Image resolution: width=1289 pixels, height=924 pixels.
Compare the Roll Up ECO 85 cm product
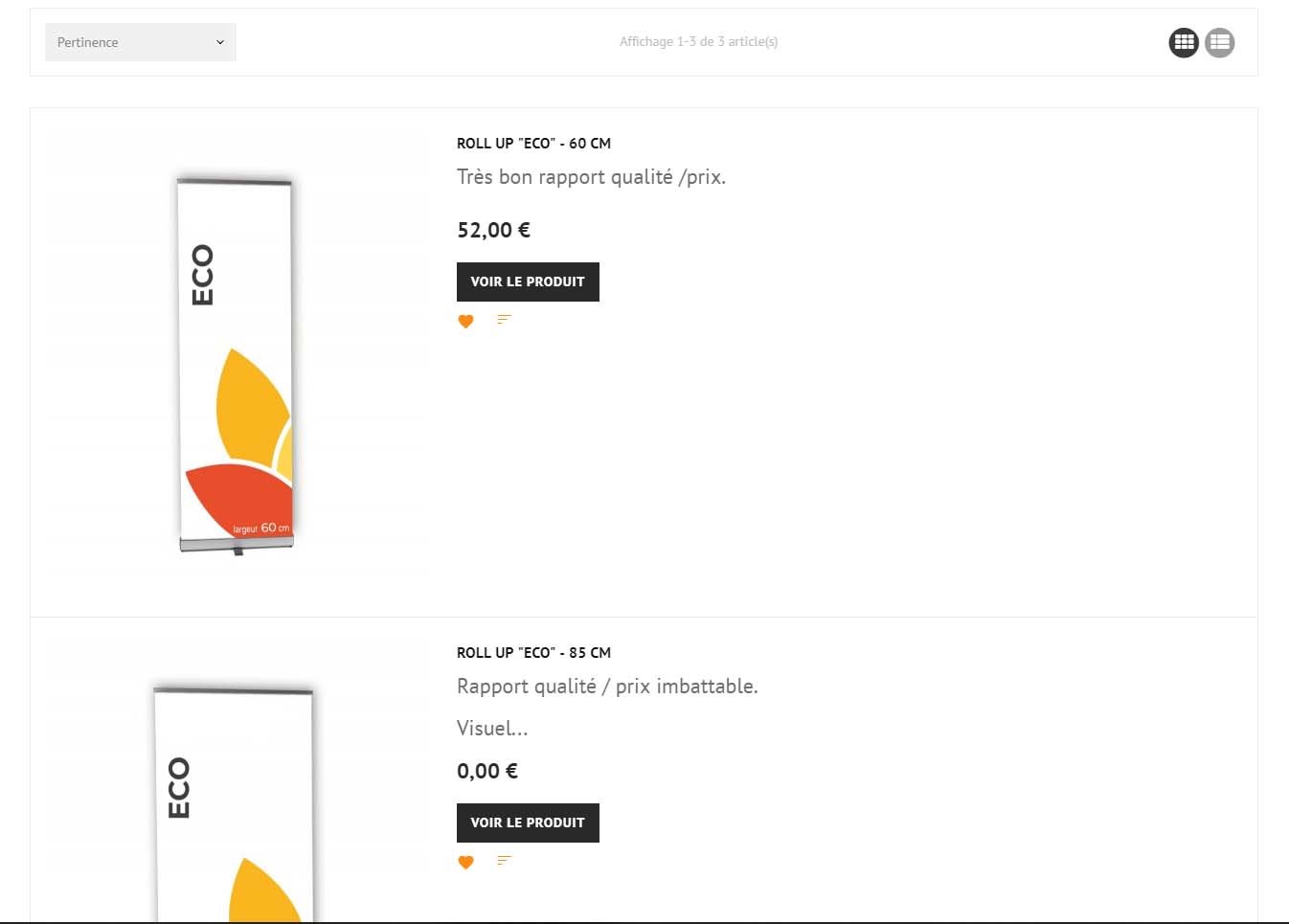click(x=504, y=861)
